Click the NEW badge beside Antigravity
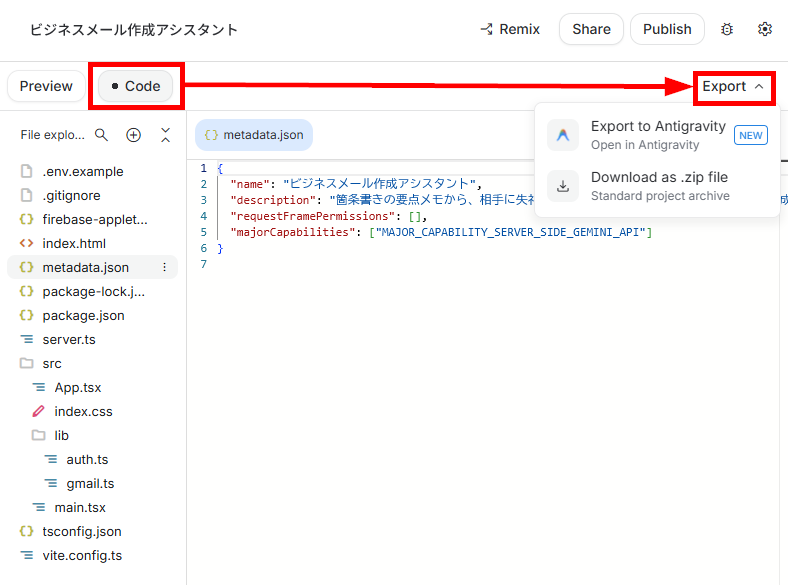Image resolution: width=788 pixels, height=585 pixels. click(751, 135)
